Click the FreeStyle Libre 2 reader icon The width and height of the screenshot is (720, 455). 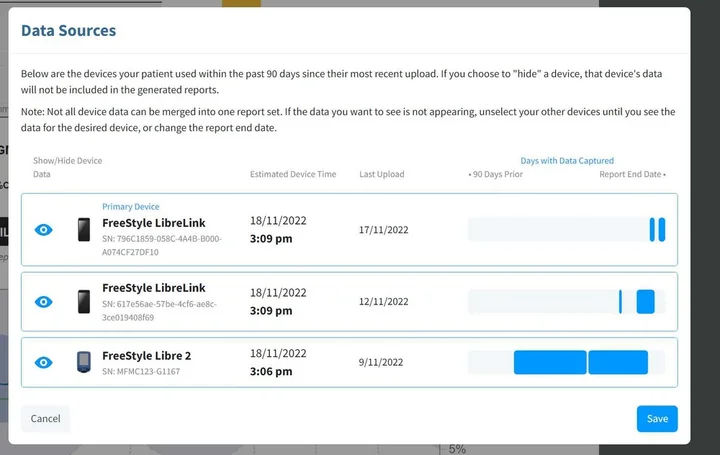83,362
